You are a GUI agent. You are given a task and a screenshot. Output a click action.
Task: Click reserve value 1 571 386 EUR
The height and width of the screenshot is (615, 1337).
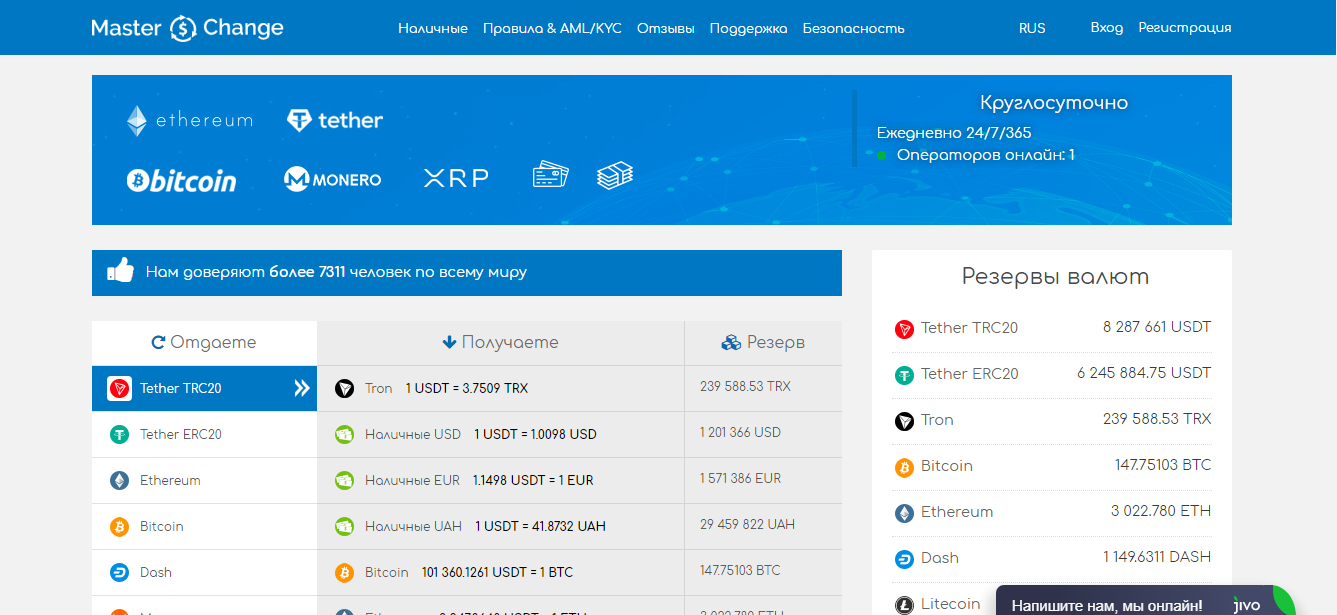(740, 478)
